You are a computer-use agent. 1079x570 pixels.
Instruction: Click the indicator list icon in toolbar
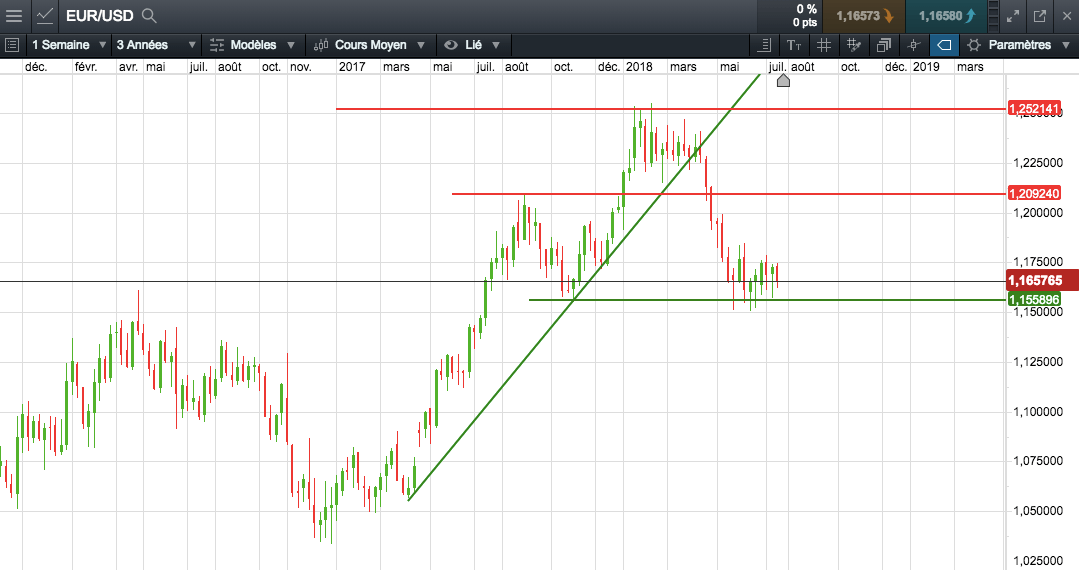click(764, 45)
